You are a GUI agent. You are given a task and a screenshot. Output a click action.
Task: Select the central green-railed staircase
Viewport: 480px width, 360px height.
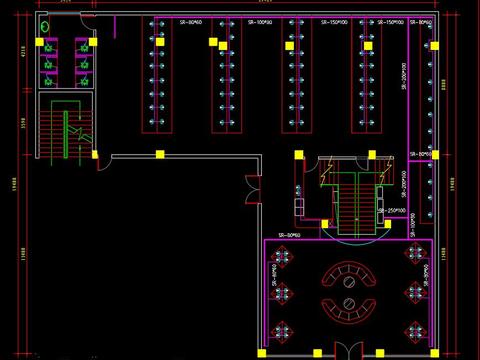357,199
